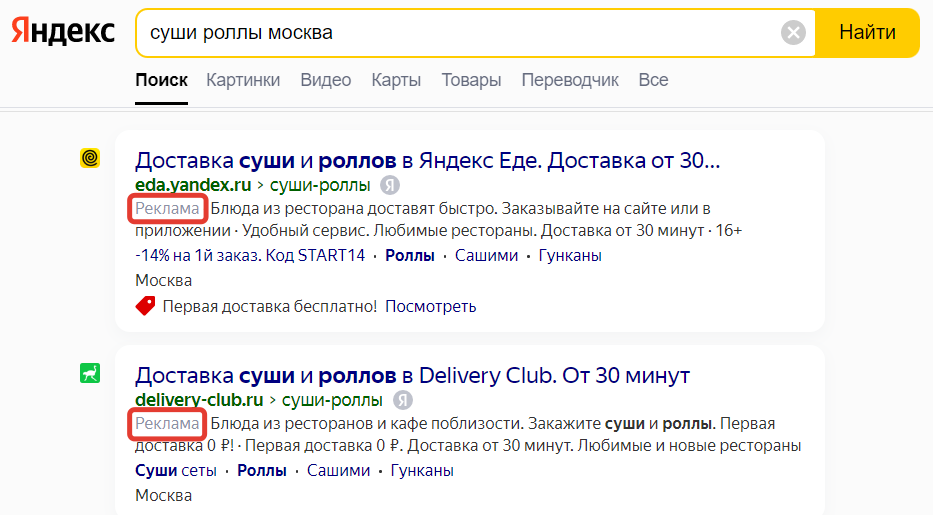Click the Сашими sitelink under Яндекс Еда
Image resolution: width=933 pixels, height=515 pixels.
coord(486,256)
